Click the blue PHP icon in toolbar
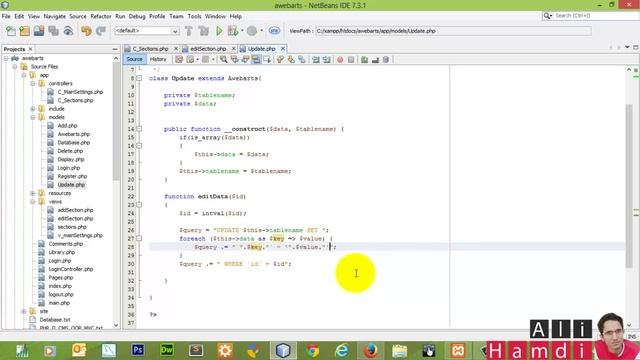The width and height of the screenshot is (640, 360). point(274,31)
